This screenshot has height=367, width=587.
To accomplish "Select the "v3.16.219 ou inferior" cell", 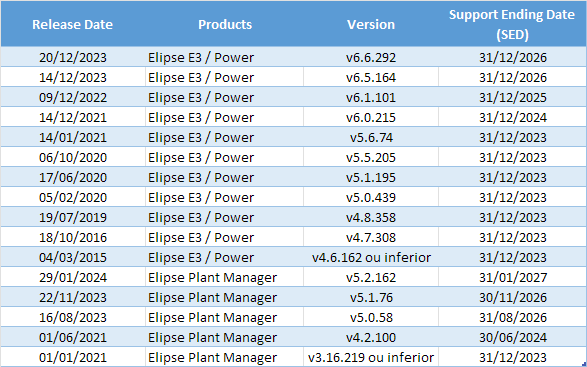I will pyautogui.click(x=371, y=357).
